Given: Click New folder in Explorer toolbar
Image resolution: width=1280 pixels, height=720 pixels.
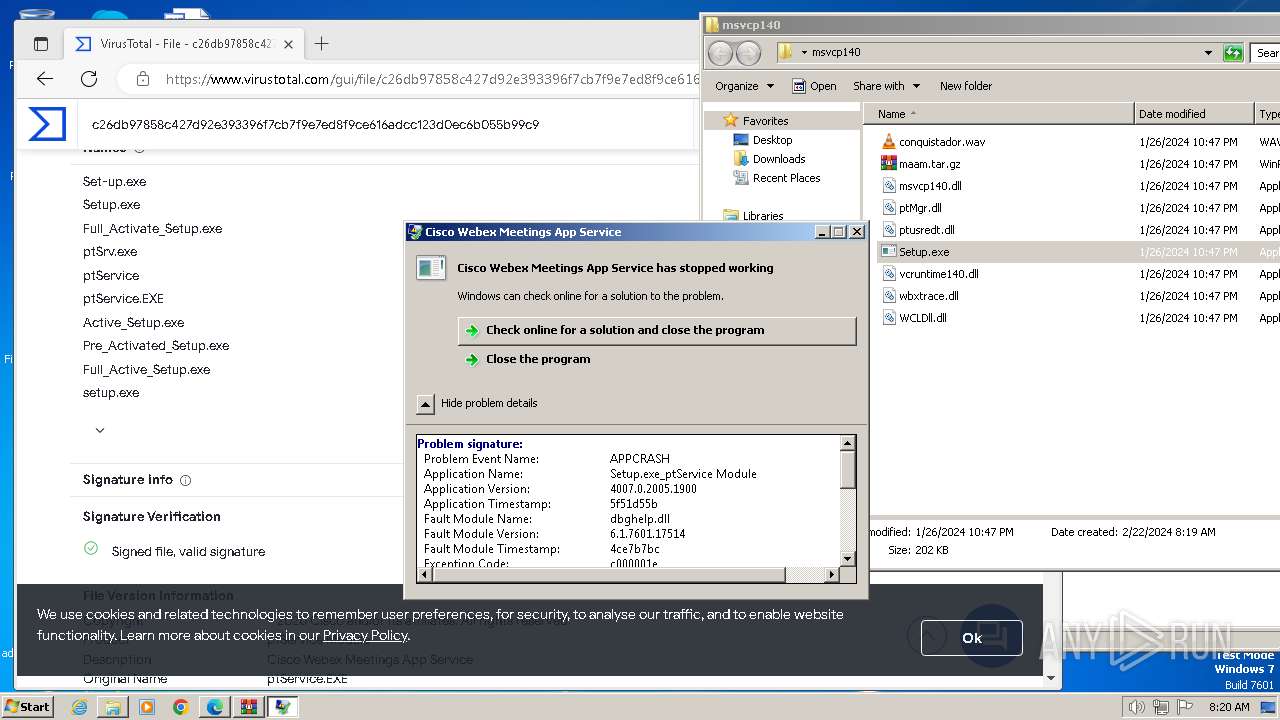Looking at the screenshot, I should pos(966,86).
